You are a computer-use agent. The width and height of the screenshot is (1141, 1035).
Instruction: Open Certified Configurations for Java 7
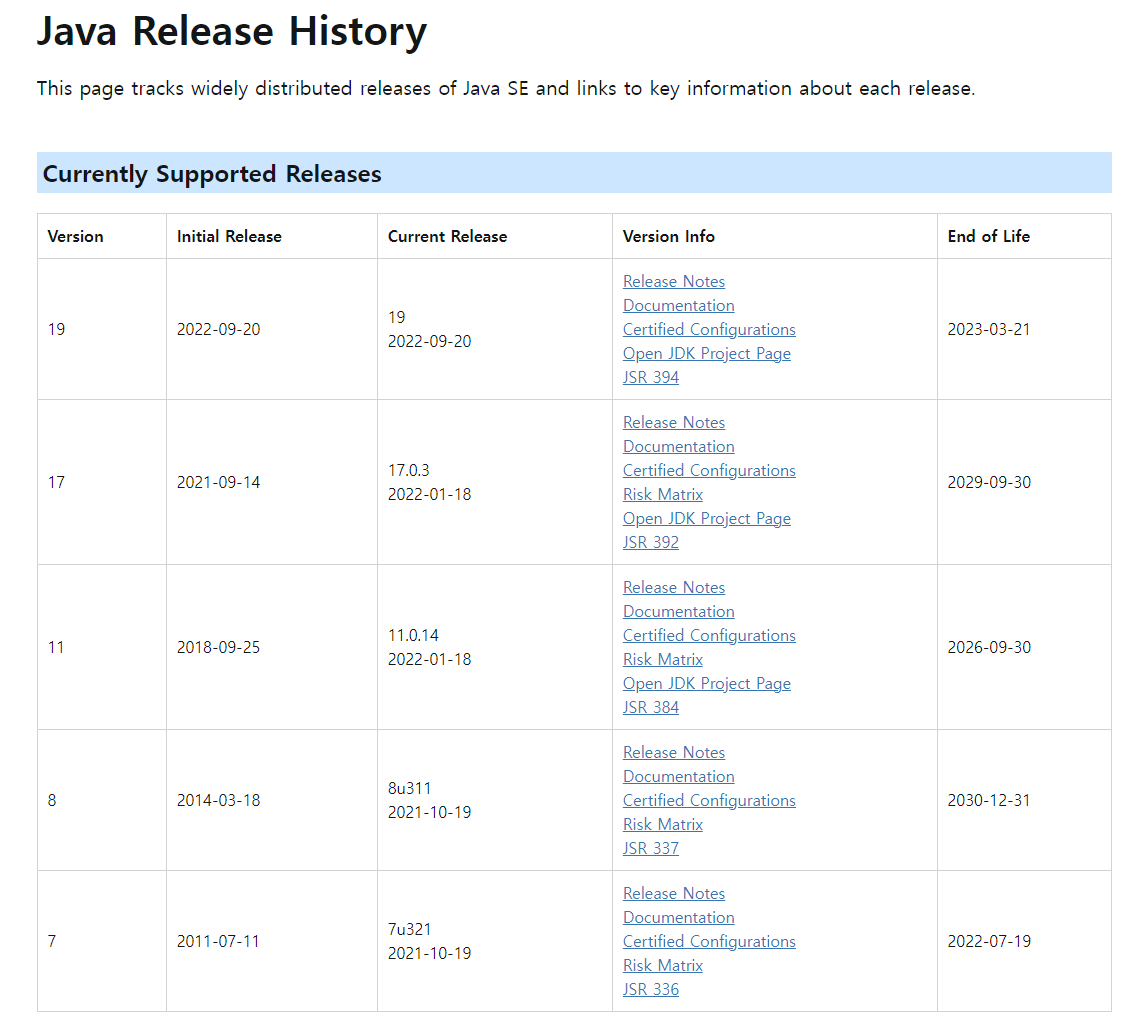(709, 943)
